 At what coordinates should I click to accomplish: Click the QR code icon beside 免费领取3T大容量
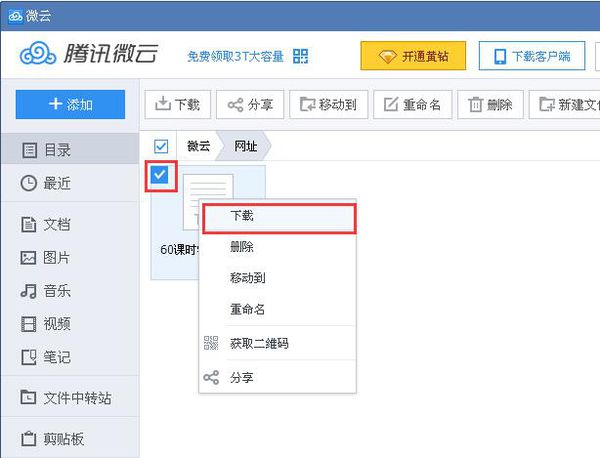point(301,56)
